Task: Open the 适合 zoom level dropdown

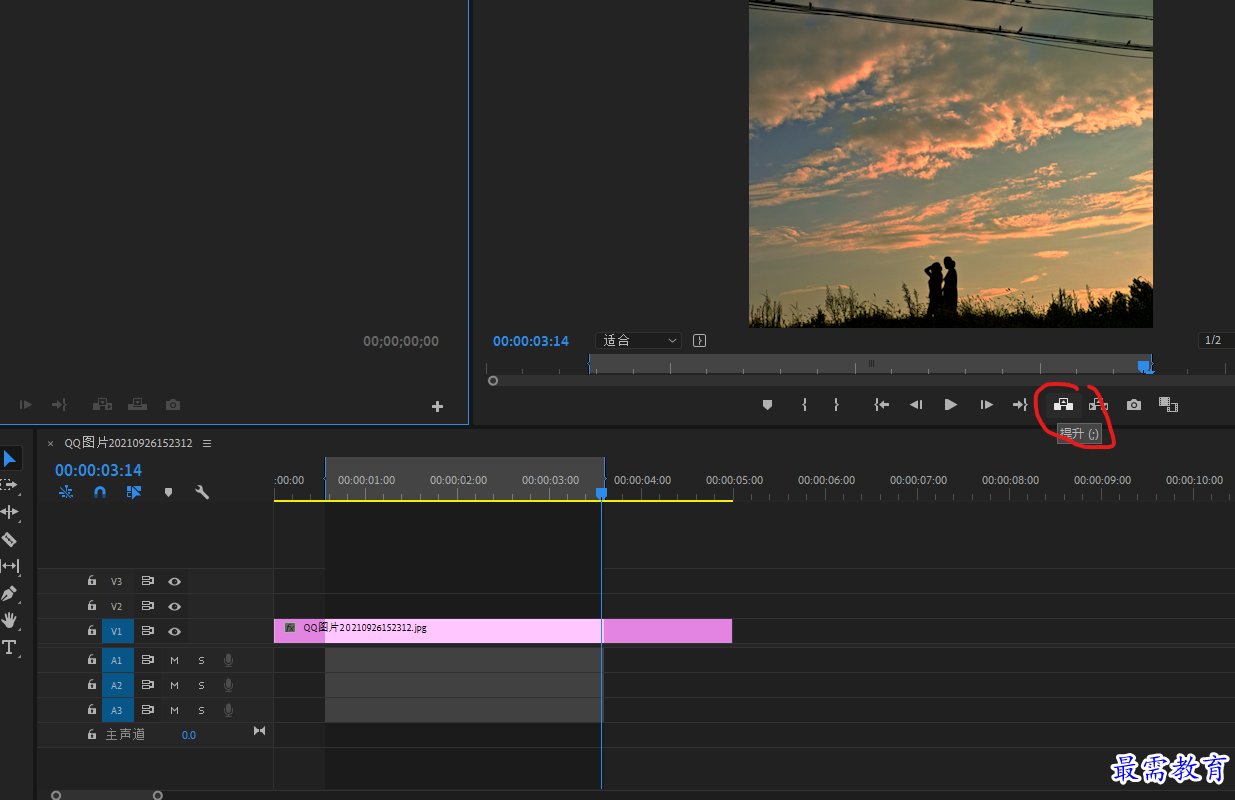Action: click(639, 341)
